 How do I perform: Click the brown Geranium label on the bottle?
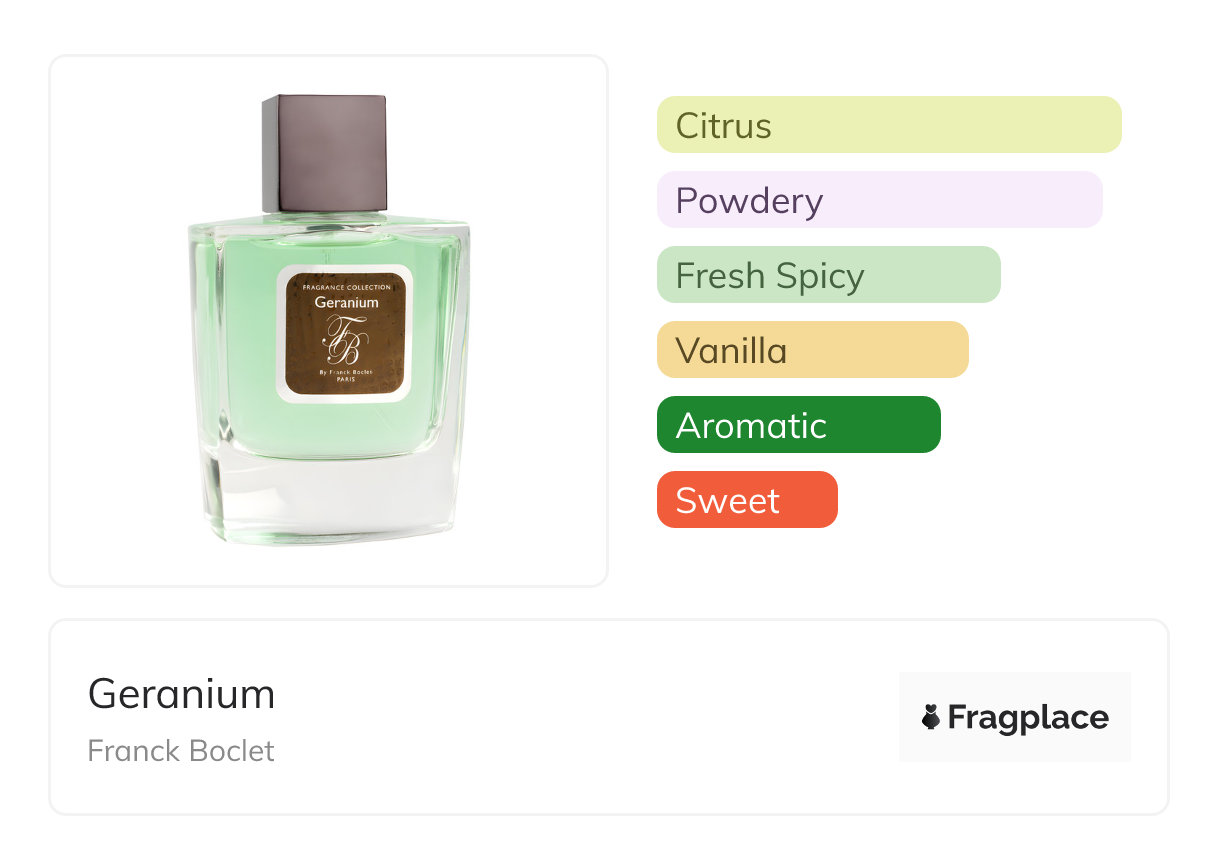(x=346, y=334)
